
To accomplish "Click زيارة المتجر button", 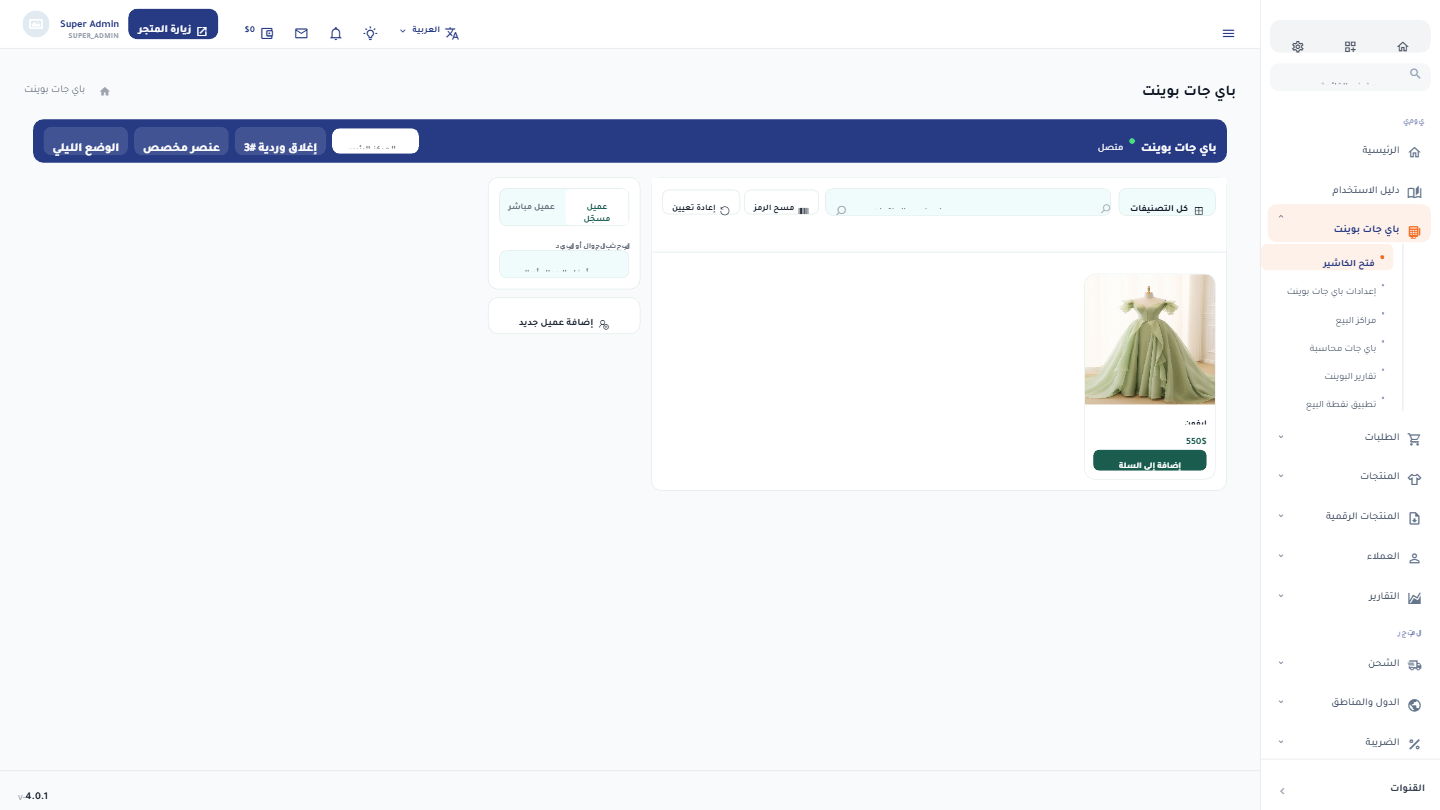I will (173, 29).
